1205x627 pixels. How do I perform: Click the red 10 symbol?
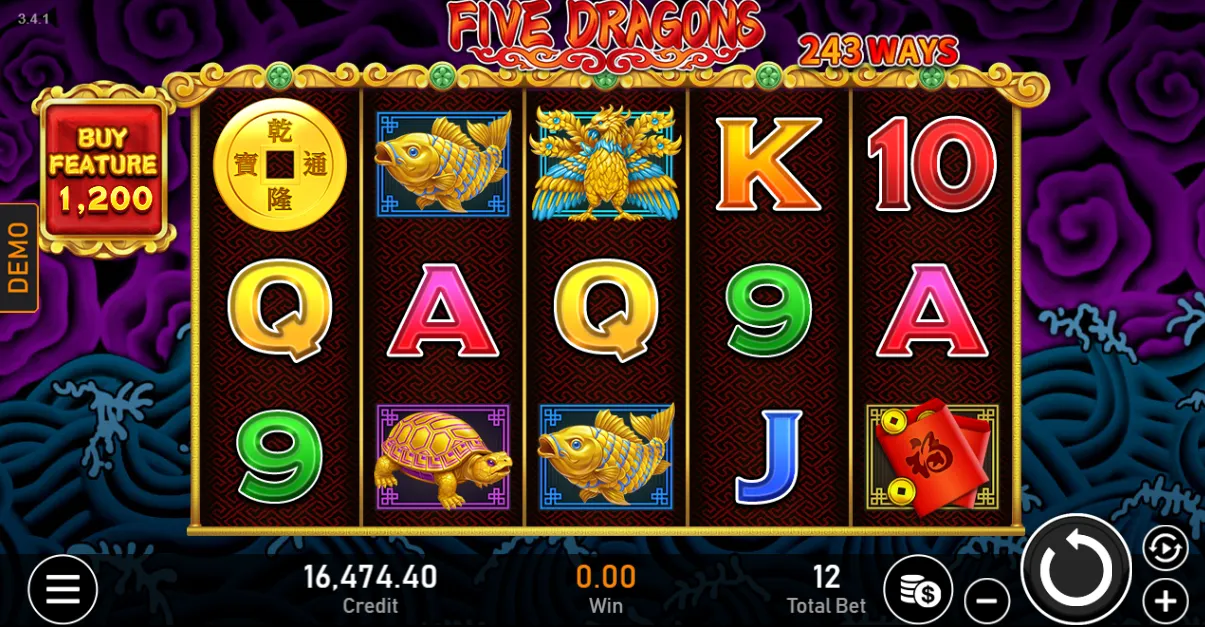(932, 164)
